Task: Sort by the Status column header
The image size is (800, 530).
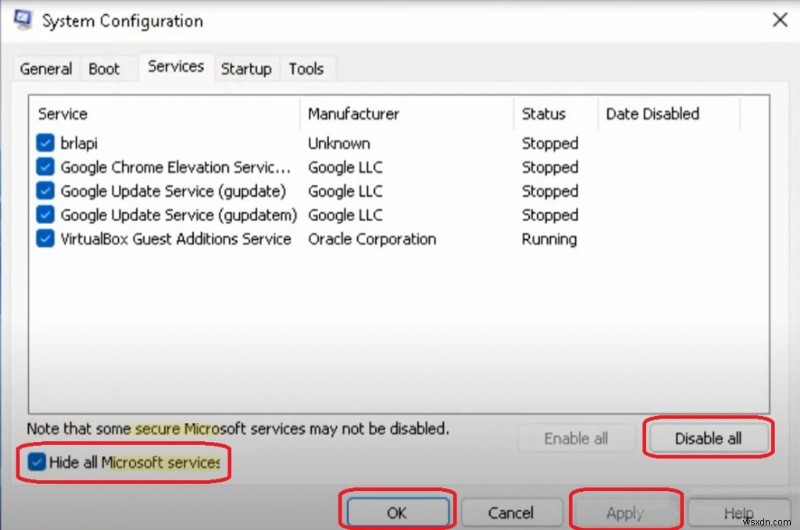Action: [x=543, y=114]
